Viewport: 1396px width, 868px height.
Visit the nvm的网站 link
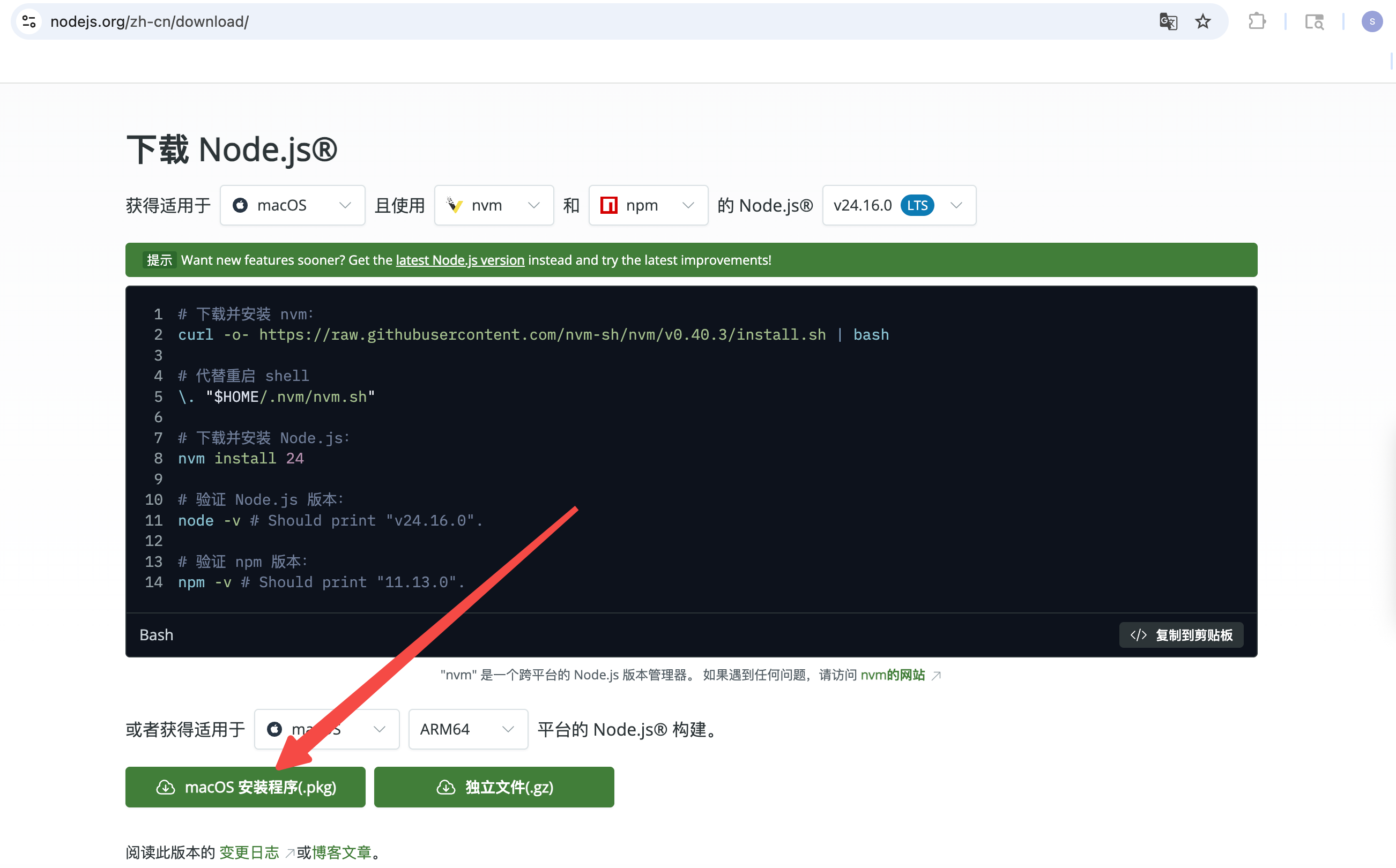pyautogui.click(x=893, y=675)
